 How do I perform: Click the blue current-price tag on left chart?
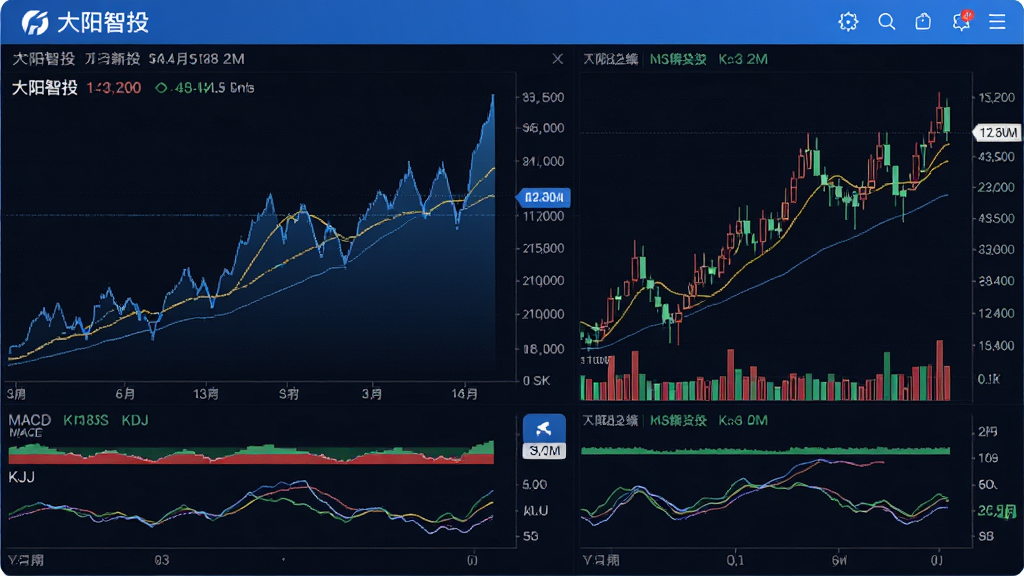click(x=543, y=197)
